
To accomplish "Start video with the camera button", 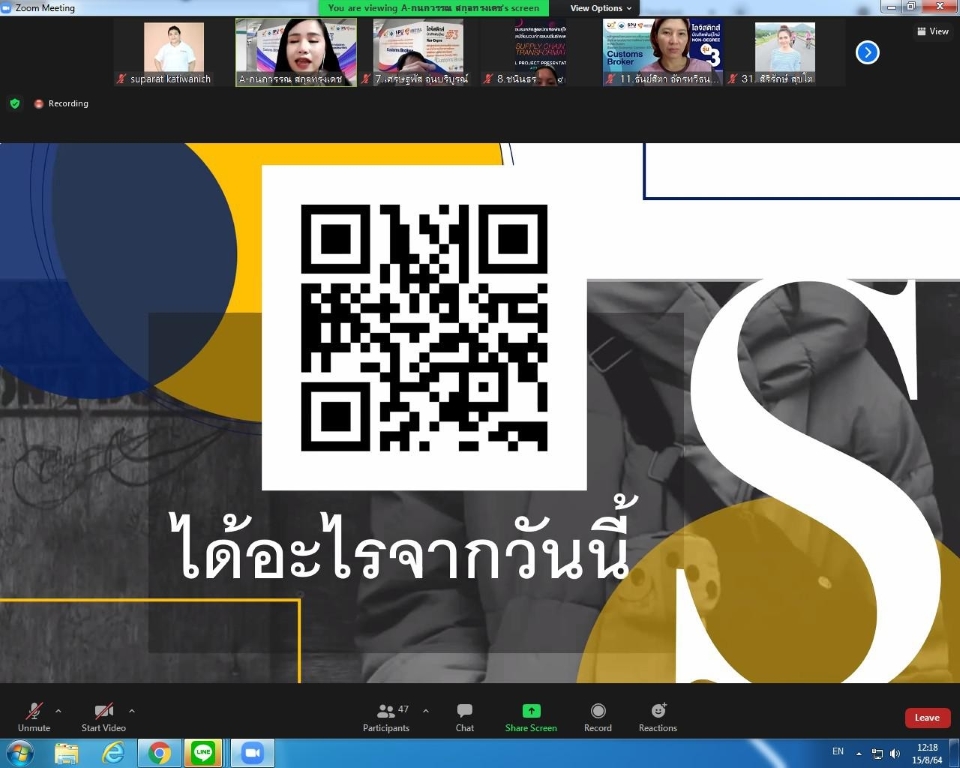I will (103, 717).
